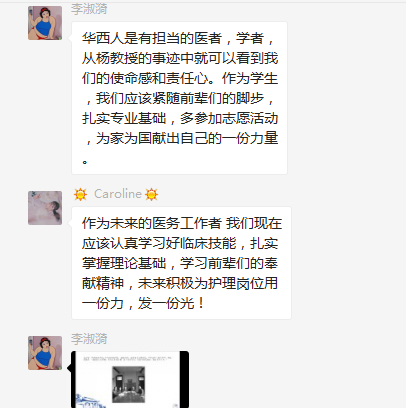The height and width of the screenshot is (408, 406).
Task: Click the sun emoji after the name Caroline
Action: pyautogui.click(x=151, y=194)
